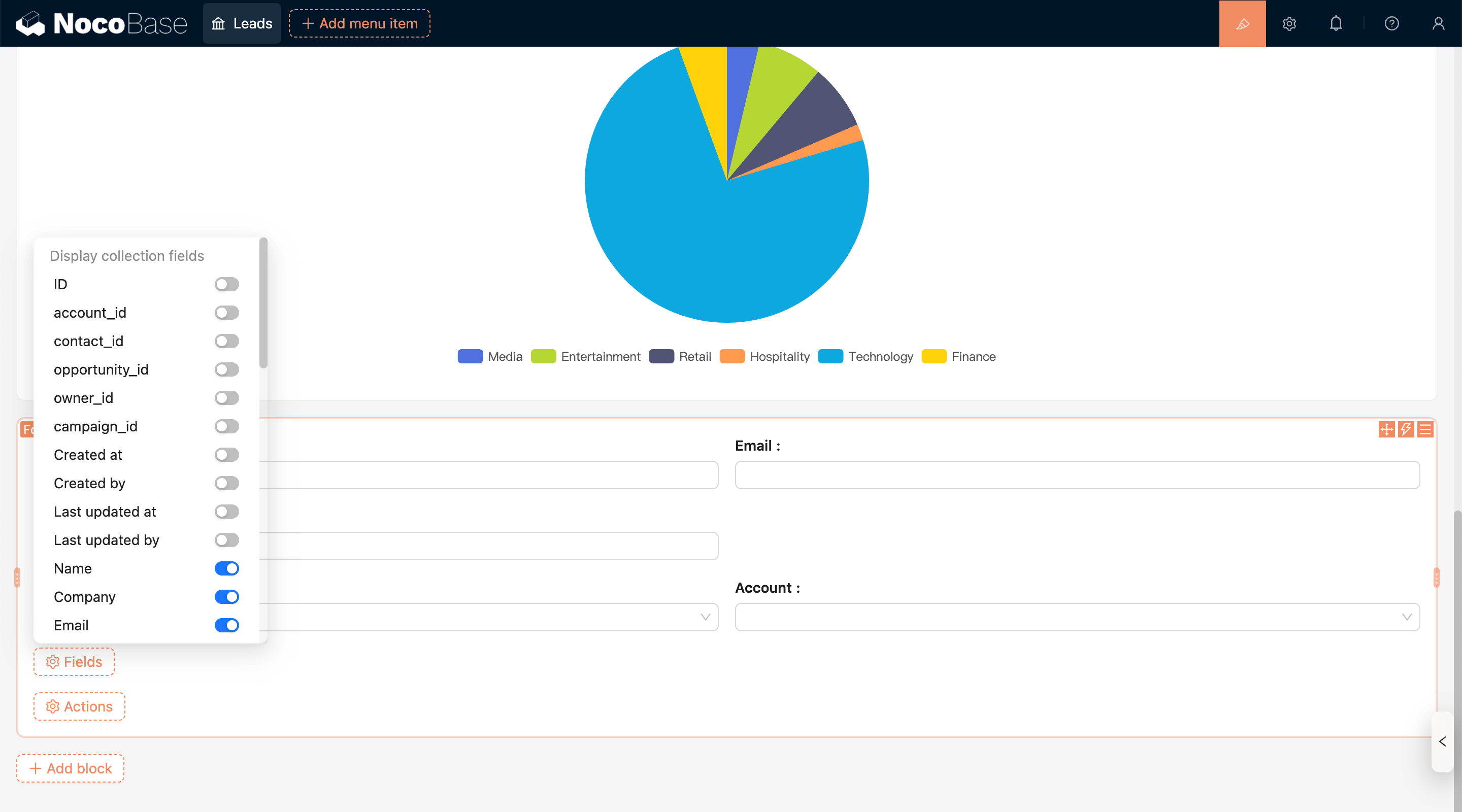
Task: Click into the Email input field
Action: point(1077,475)
